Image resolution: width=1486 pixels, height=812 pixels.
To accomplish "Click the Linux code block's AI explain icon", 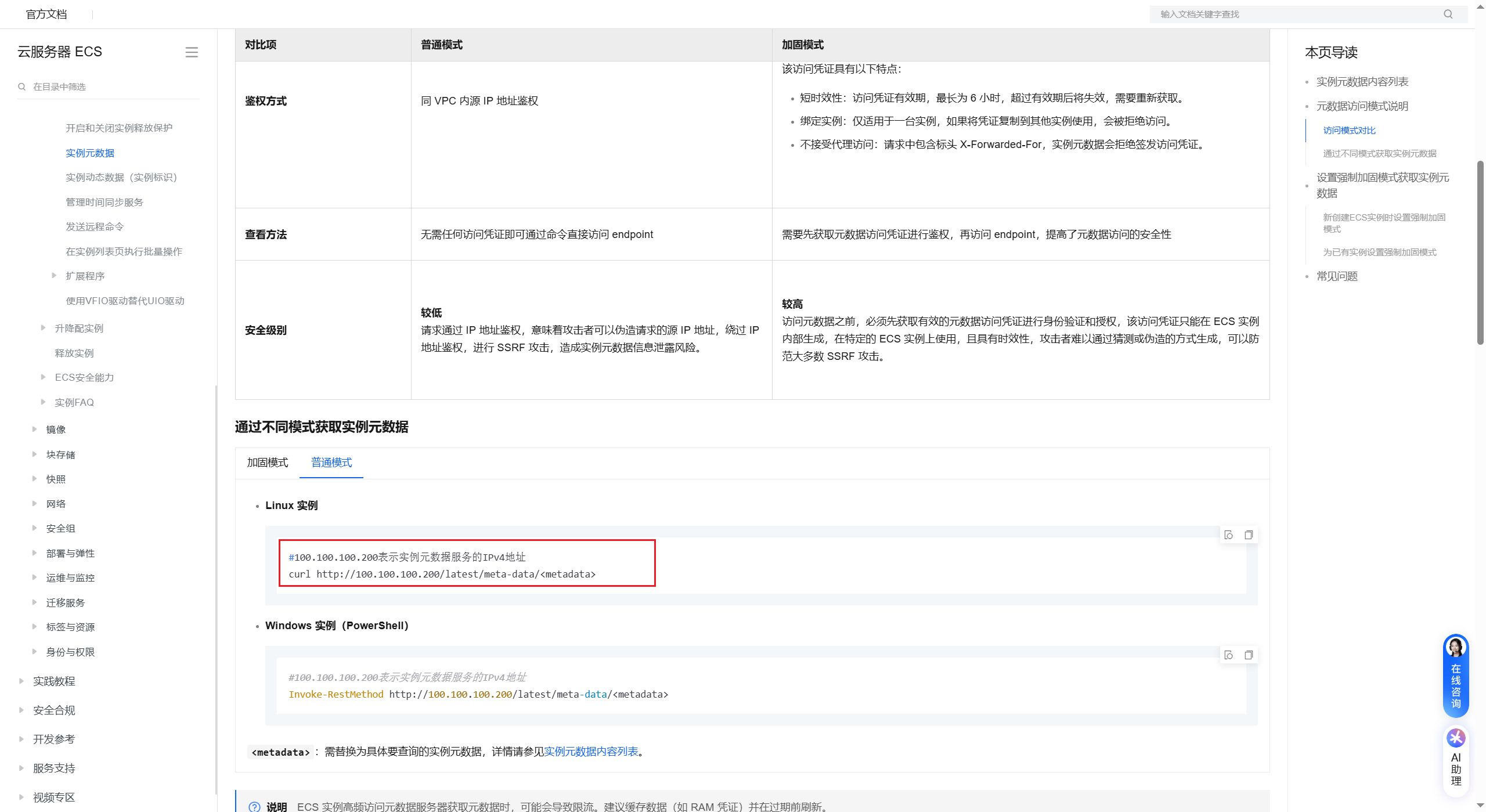I will click(x=1228, y=535).
